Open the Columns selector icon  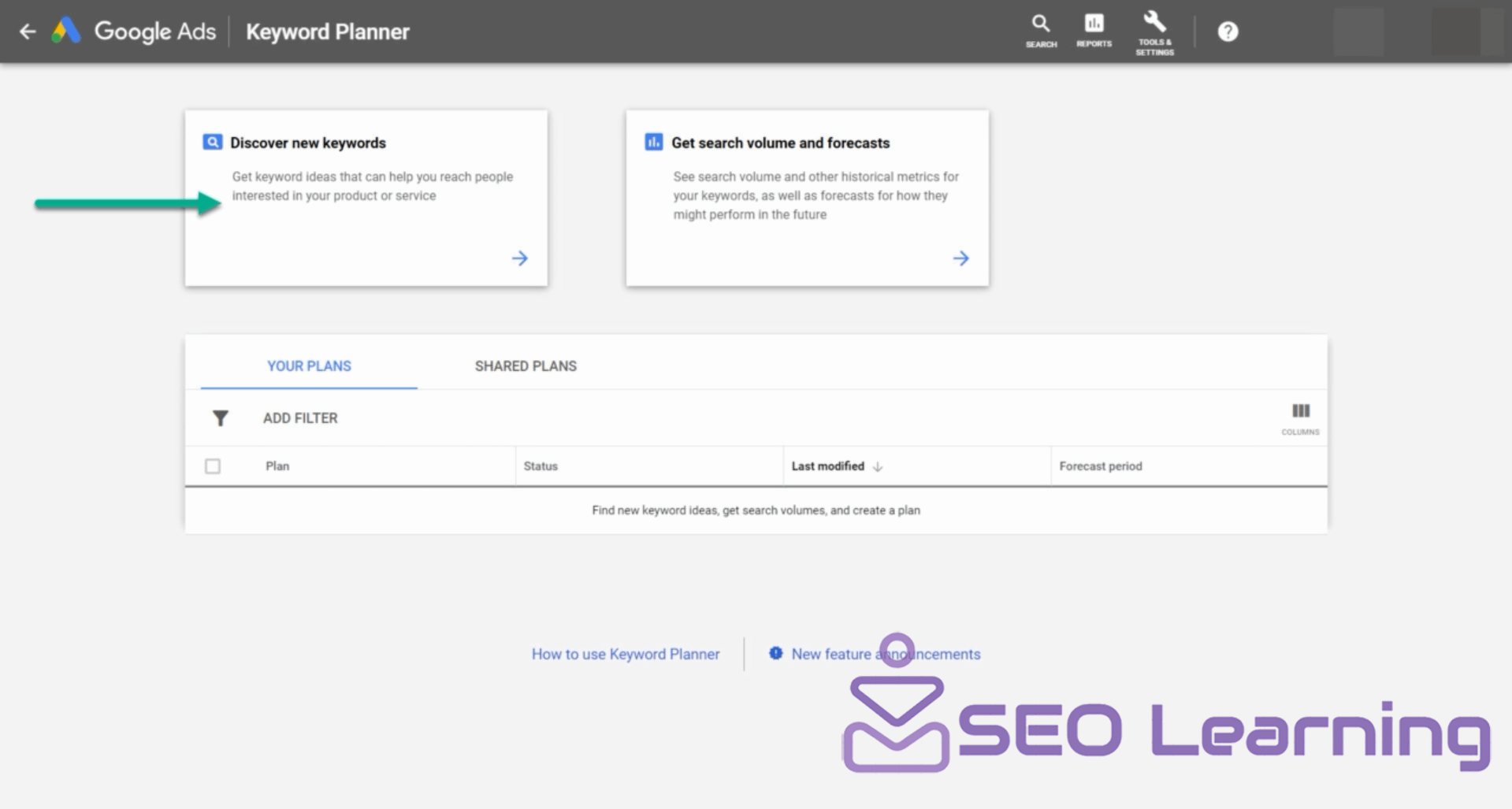[x=1300, y=418]
